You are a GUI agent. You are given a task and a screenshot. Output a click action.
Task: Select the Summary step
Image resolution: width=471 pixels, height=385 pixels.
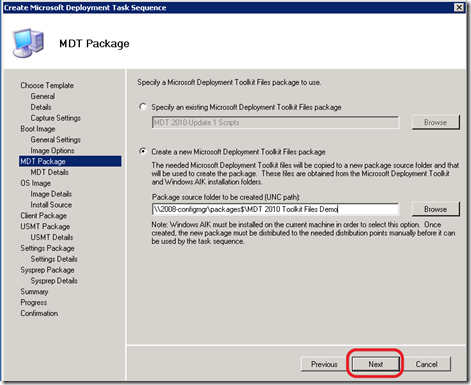(34, 291)
